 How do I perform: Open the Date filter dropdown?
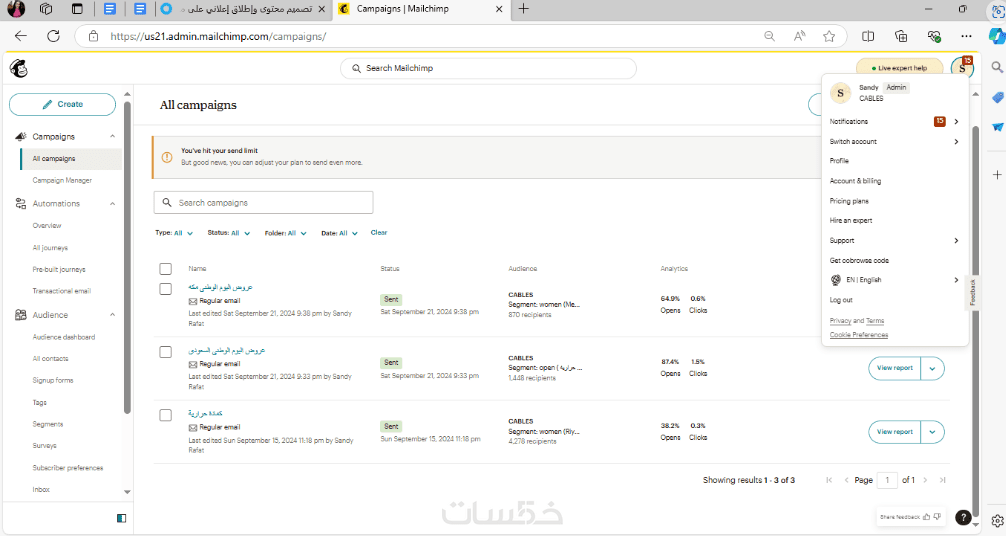click(x=339, y=233)
